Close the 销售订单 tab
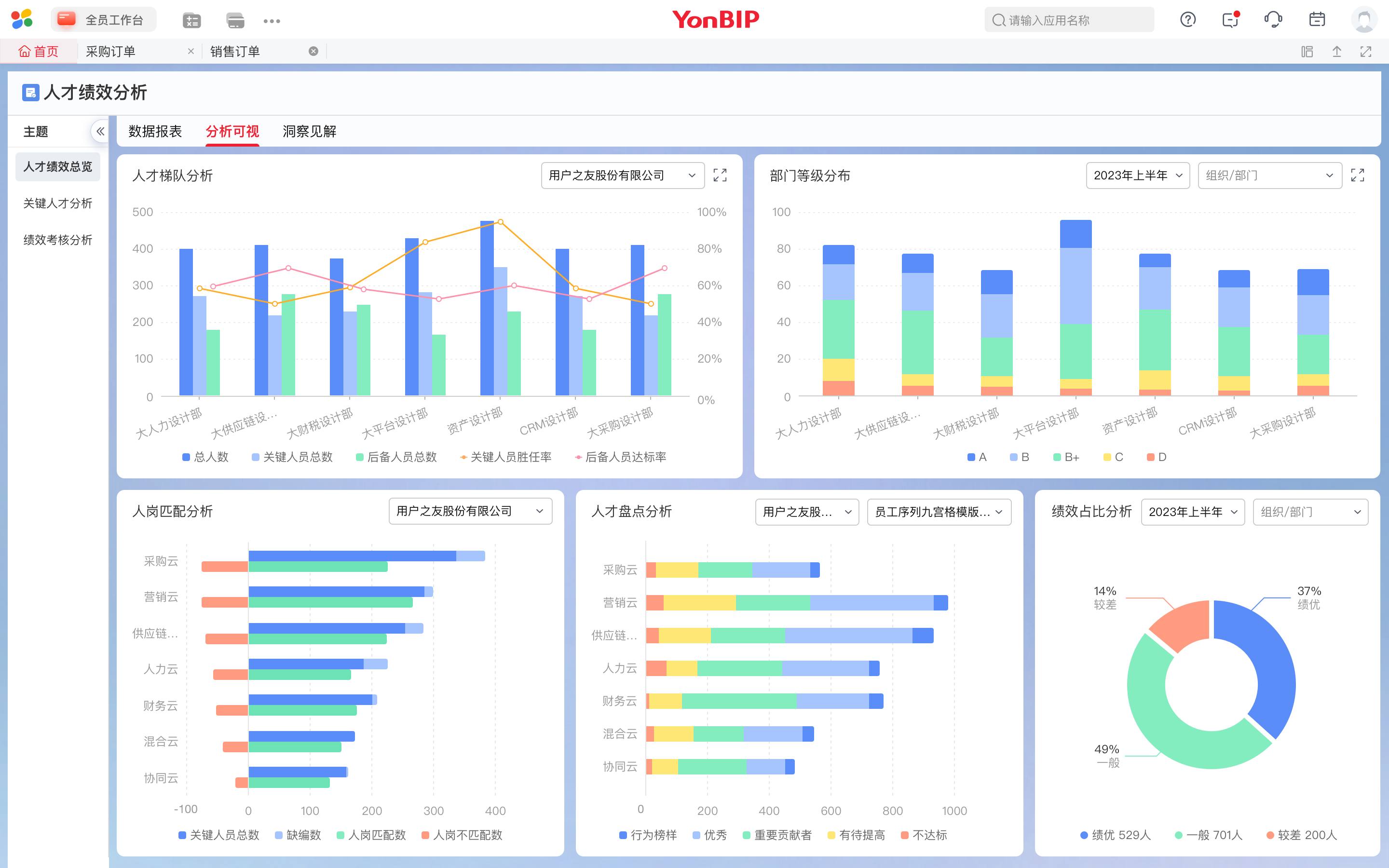Image resolution: width=1389 pixels, height=868 pixels. coord(313,51)
